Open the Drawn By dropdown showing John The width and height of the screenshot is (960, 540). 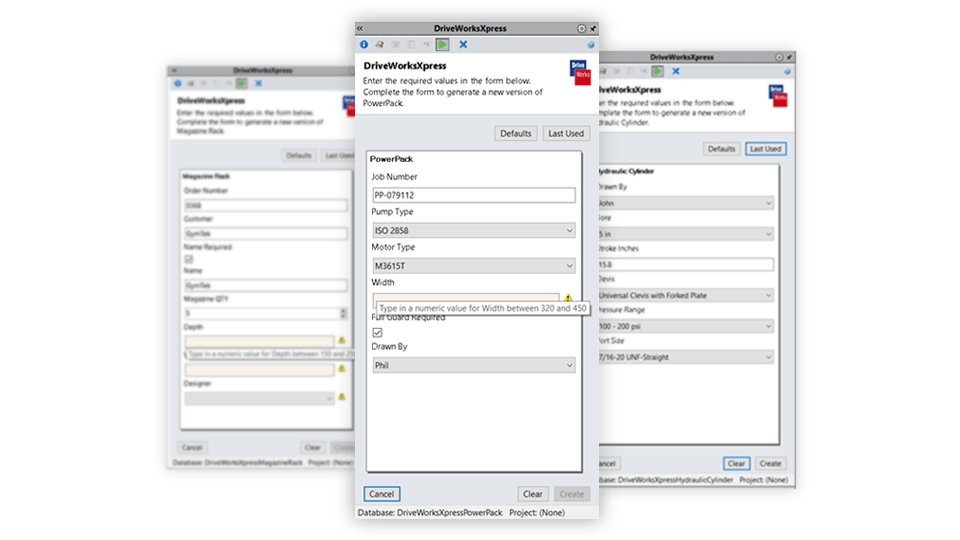point(686,203)
